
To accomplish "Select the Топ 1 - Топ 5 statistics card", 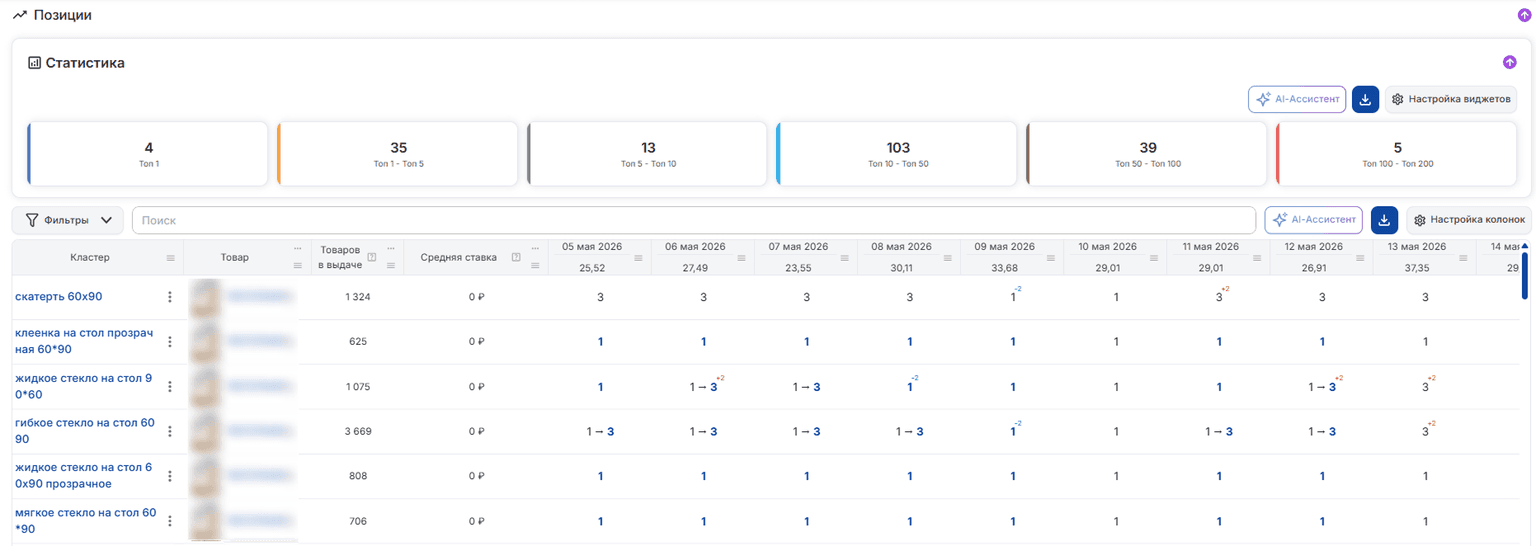I will point(398,154).
